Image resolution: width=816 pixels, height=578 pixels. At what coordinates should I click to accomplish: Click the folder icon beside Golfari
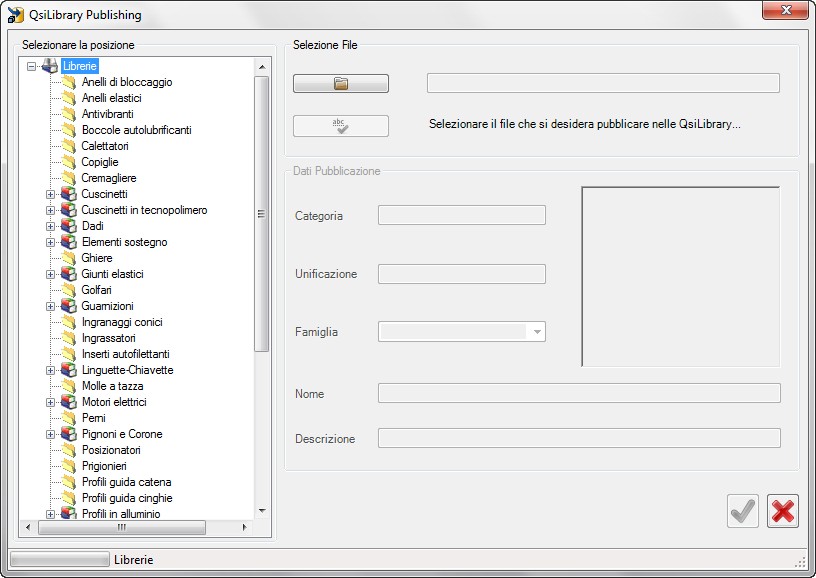(x=69, y=290)
